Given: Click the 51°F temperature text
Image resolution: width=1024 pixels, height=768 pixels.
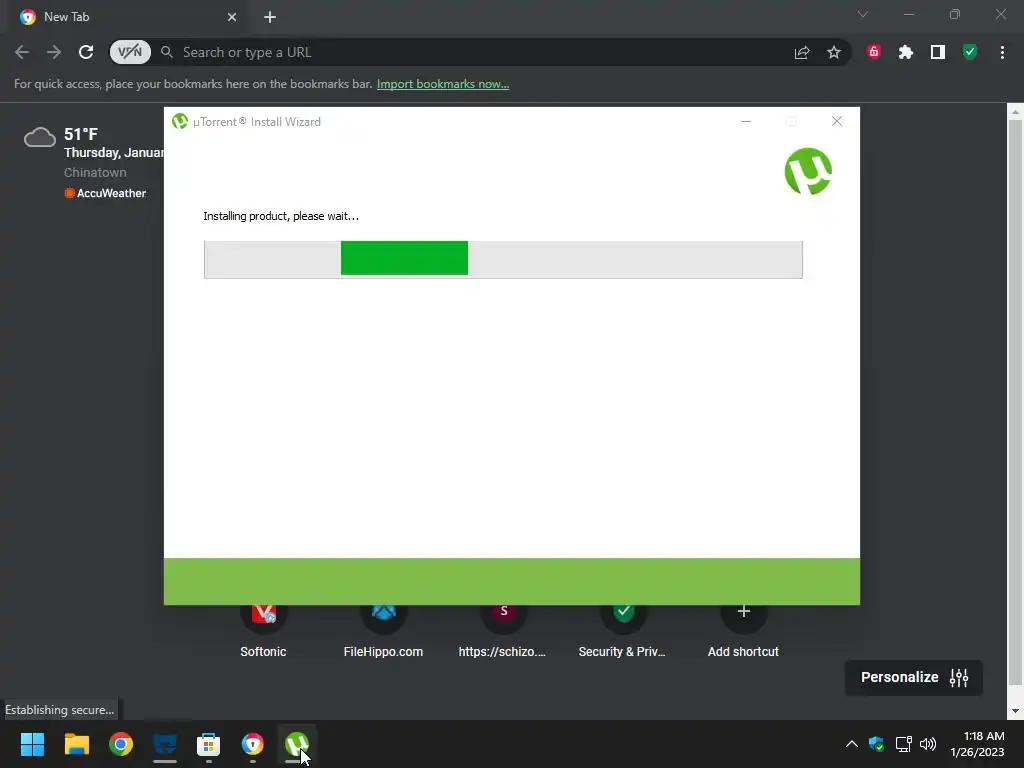Looking at the screenshot, I should coord(81,135).
